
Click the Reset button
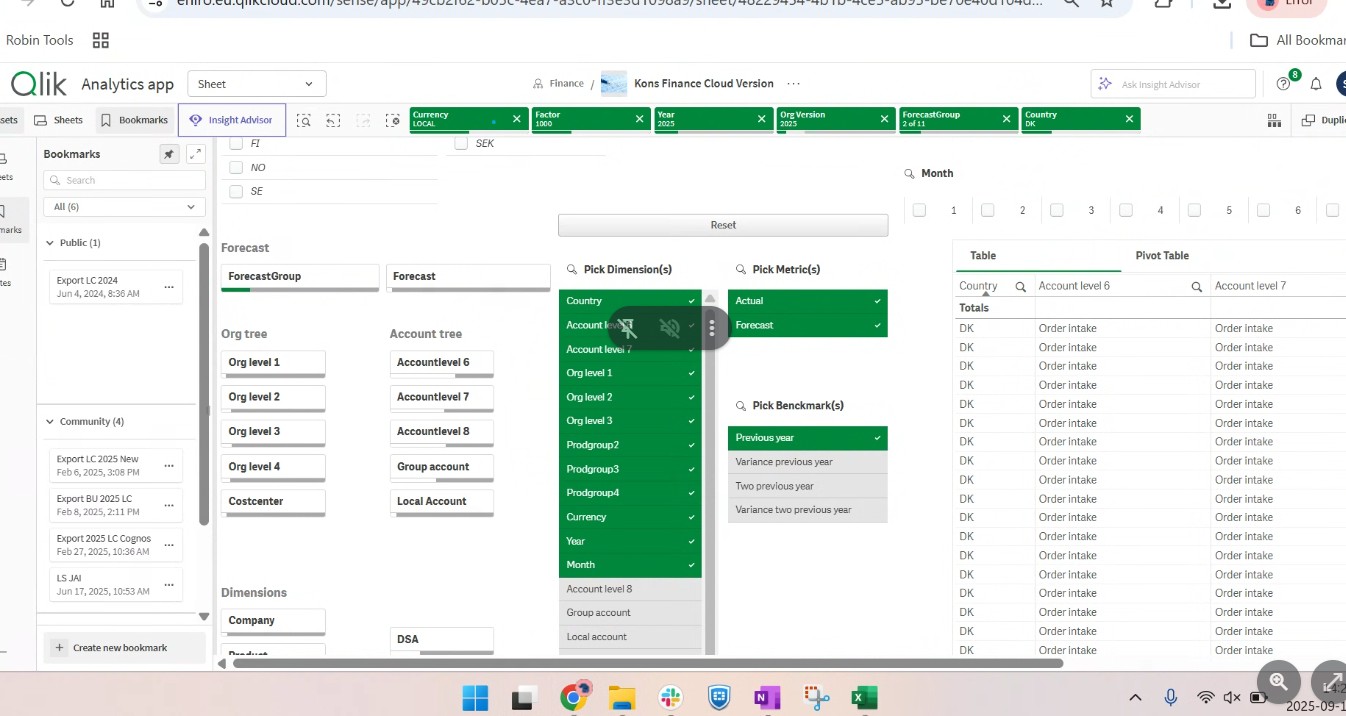723,225
